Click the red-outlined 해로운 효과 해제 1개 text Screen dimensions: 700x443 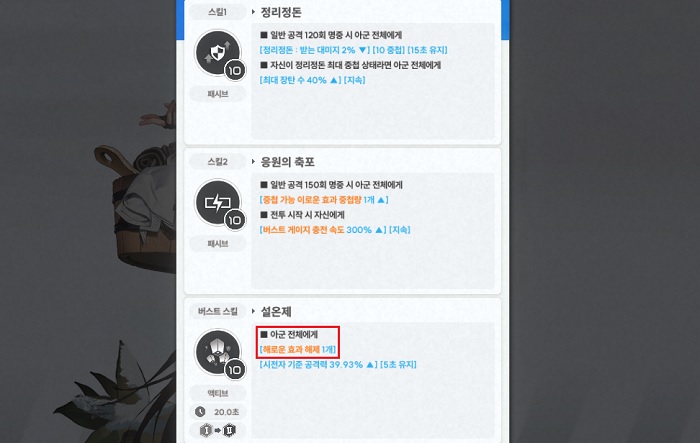[298, 349]
